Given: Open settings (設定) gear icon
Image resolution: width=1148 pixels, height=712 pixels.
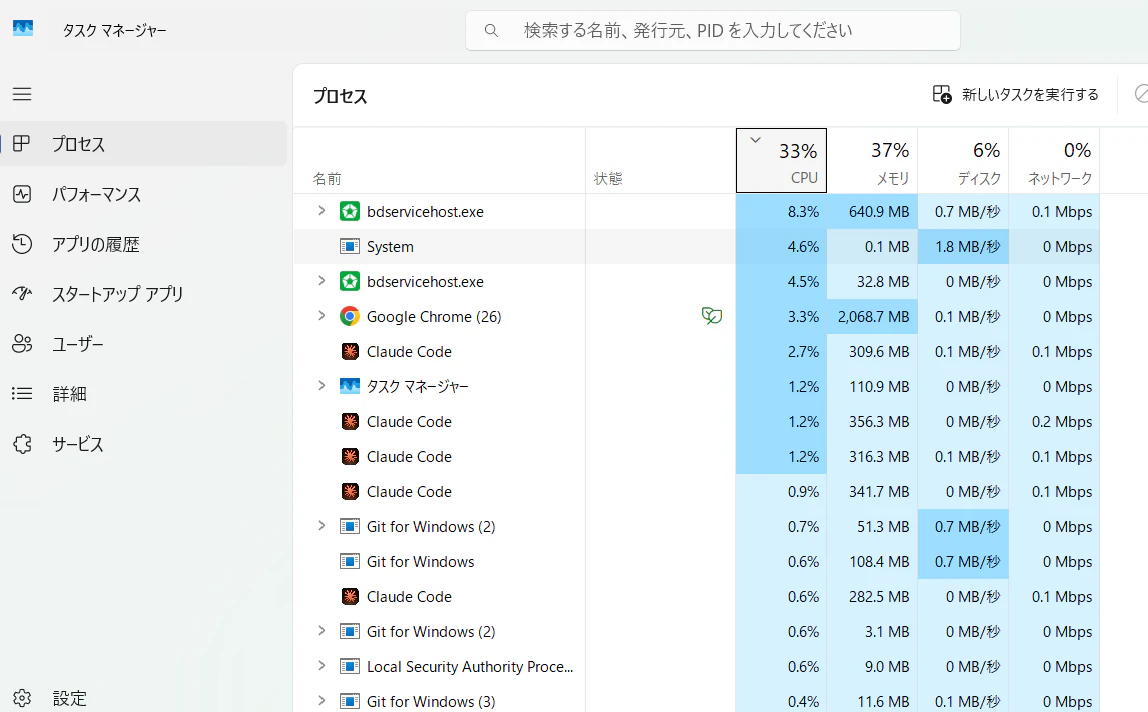Looking at the screenshot, I should click(x=22, y=698).
